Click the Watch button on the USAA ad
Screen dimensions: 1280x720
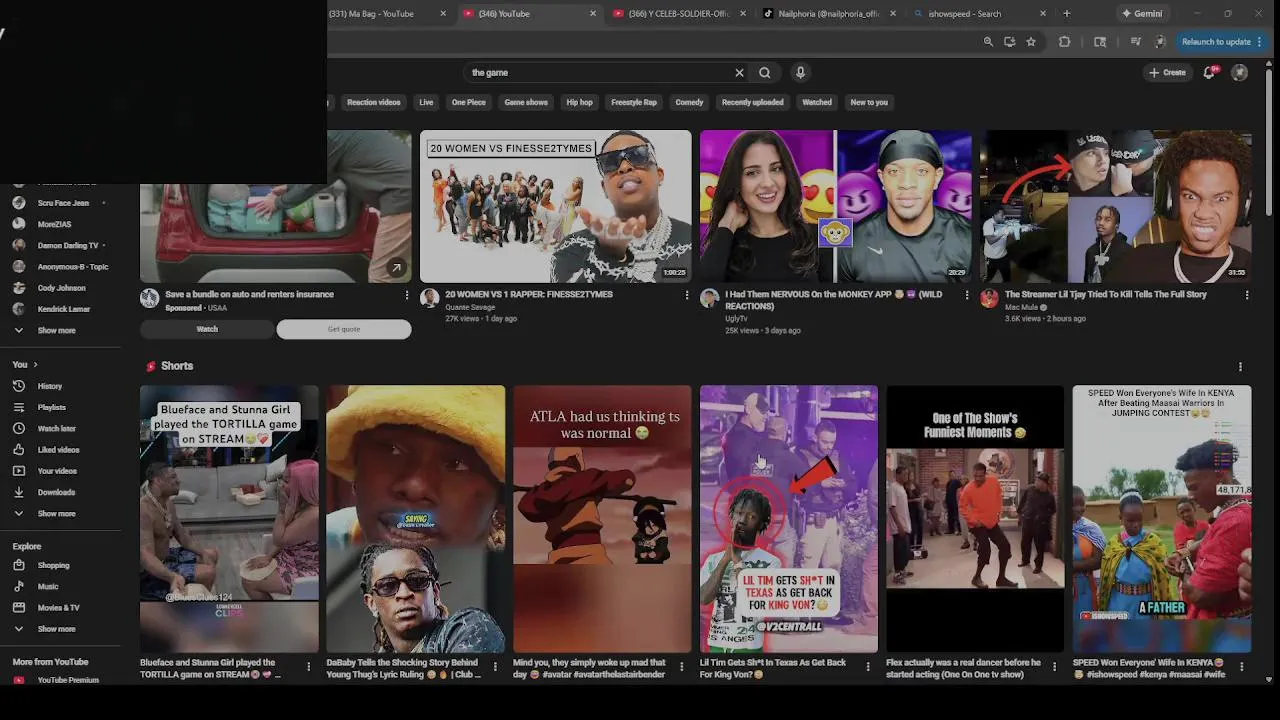(207, 329)
